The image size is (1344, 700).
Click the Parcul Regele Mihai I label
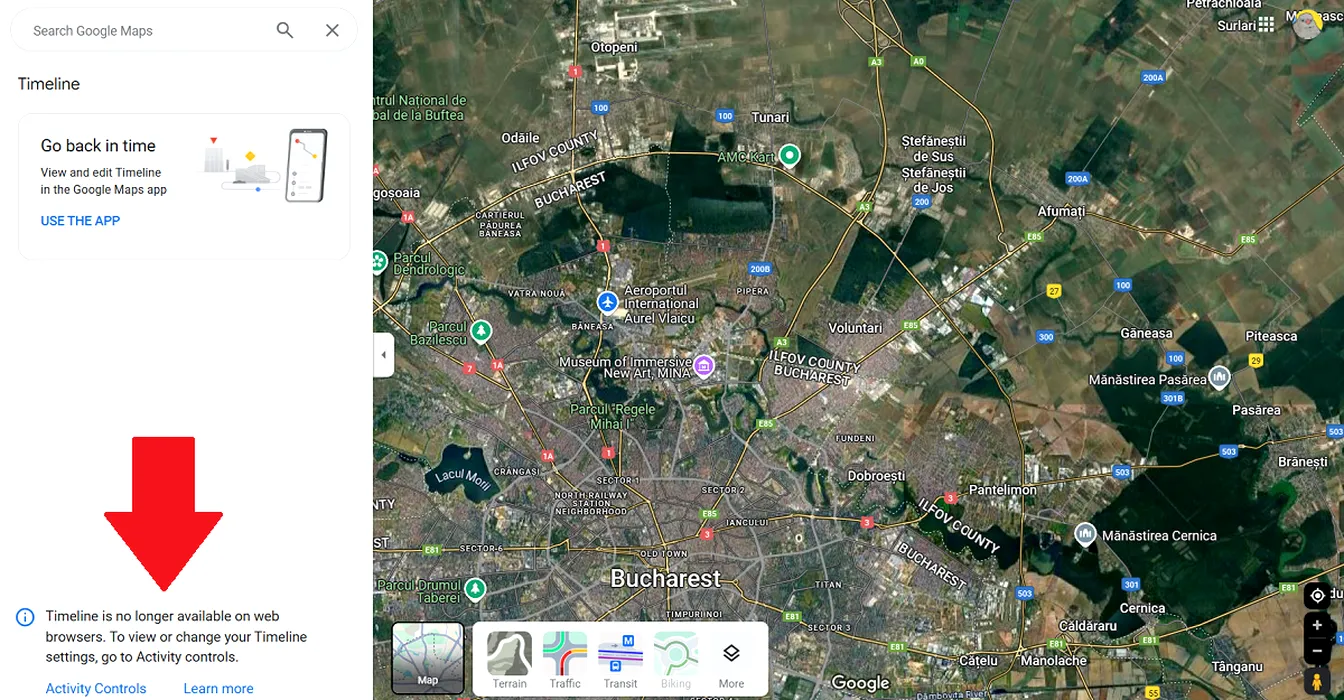point(613,416)
